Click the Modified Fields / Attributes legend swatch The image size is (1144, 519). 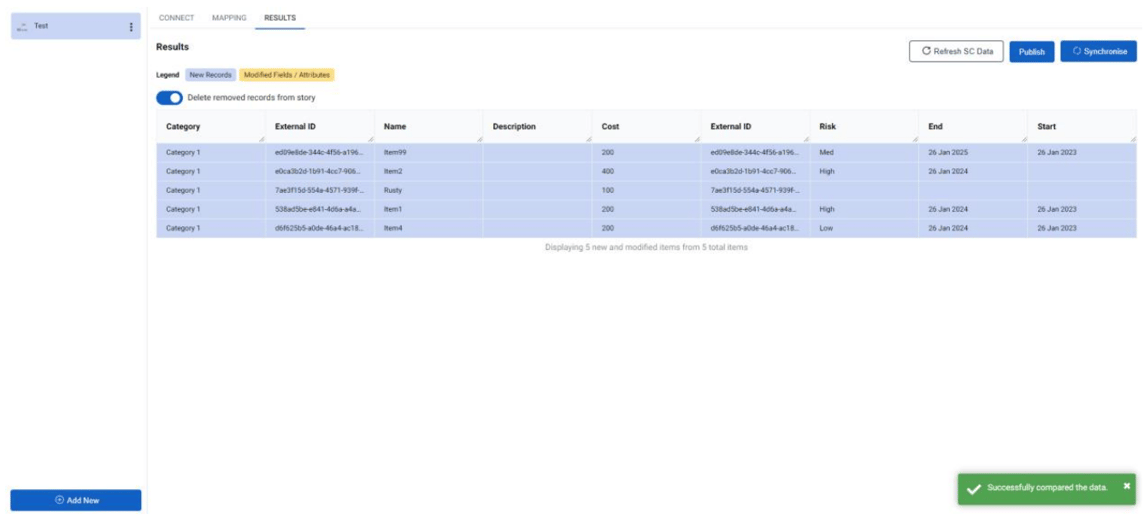[x=286, y=75]
